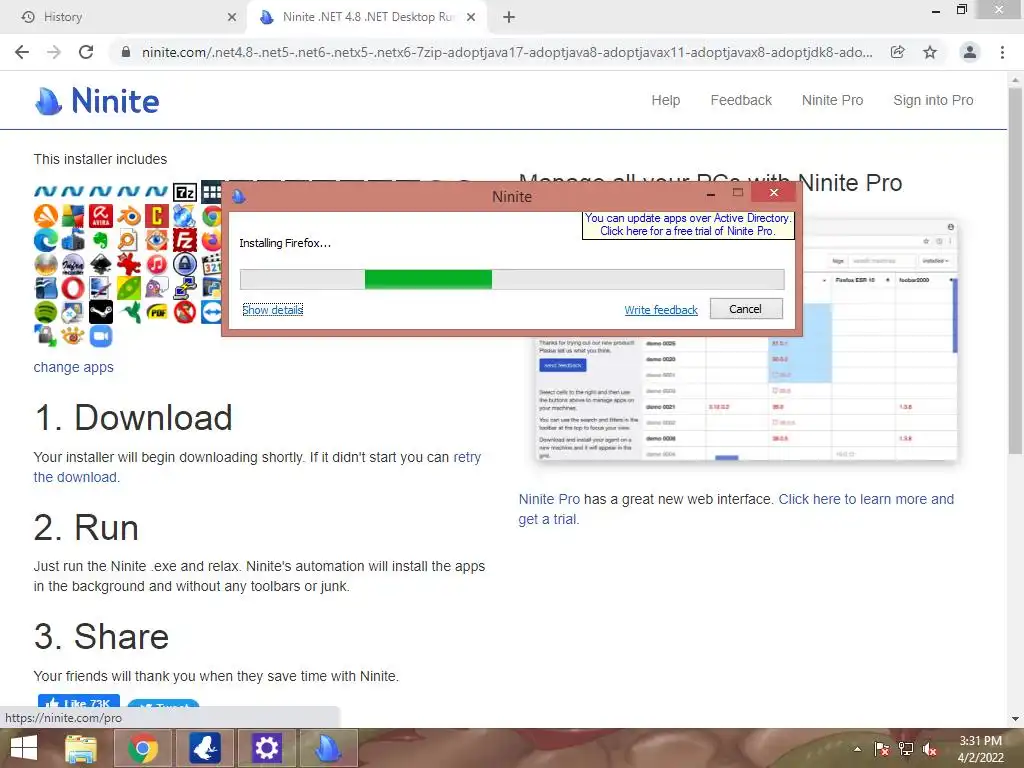
Task: Click the Active Directory free trial tooltip
Action: tap(688, 225)
